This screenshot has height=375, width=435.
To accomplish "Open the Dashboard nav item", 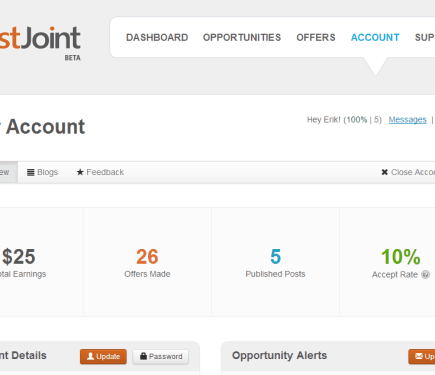I will pos(157,37).
